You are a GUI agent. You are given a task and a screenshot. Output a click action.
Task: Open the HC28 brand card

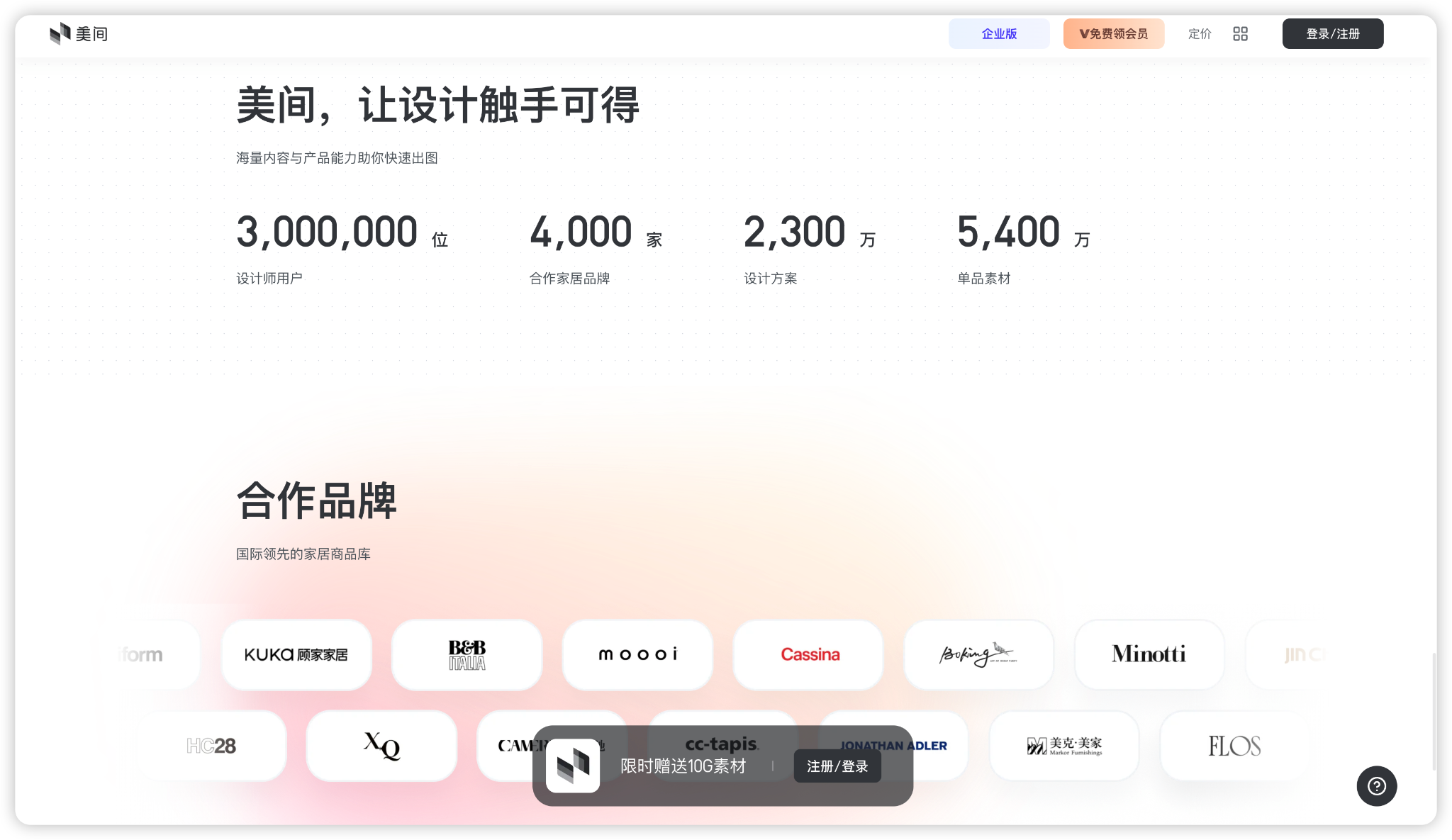(211, 746)
